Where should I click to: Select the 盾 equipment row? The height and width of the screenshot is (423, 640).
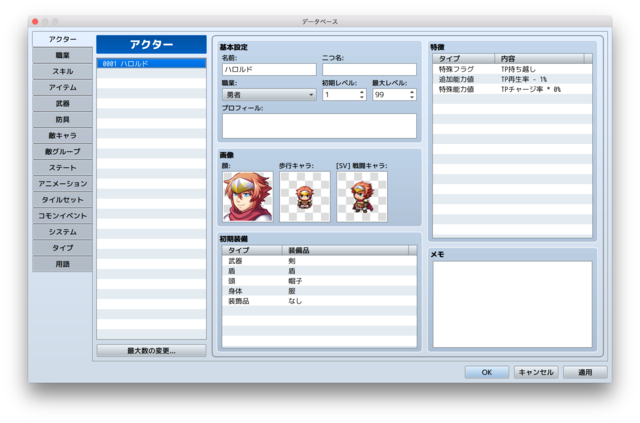(320, 271)
